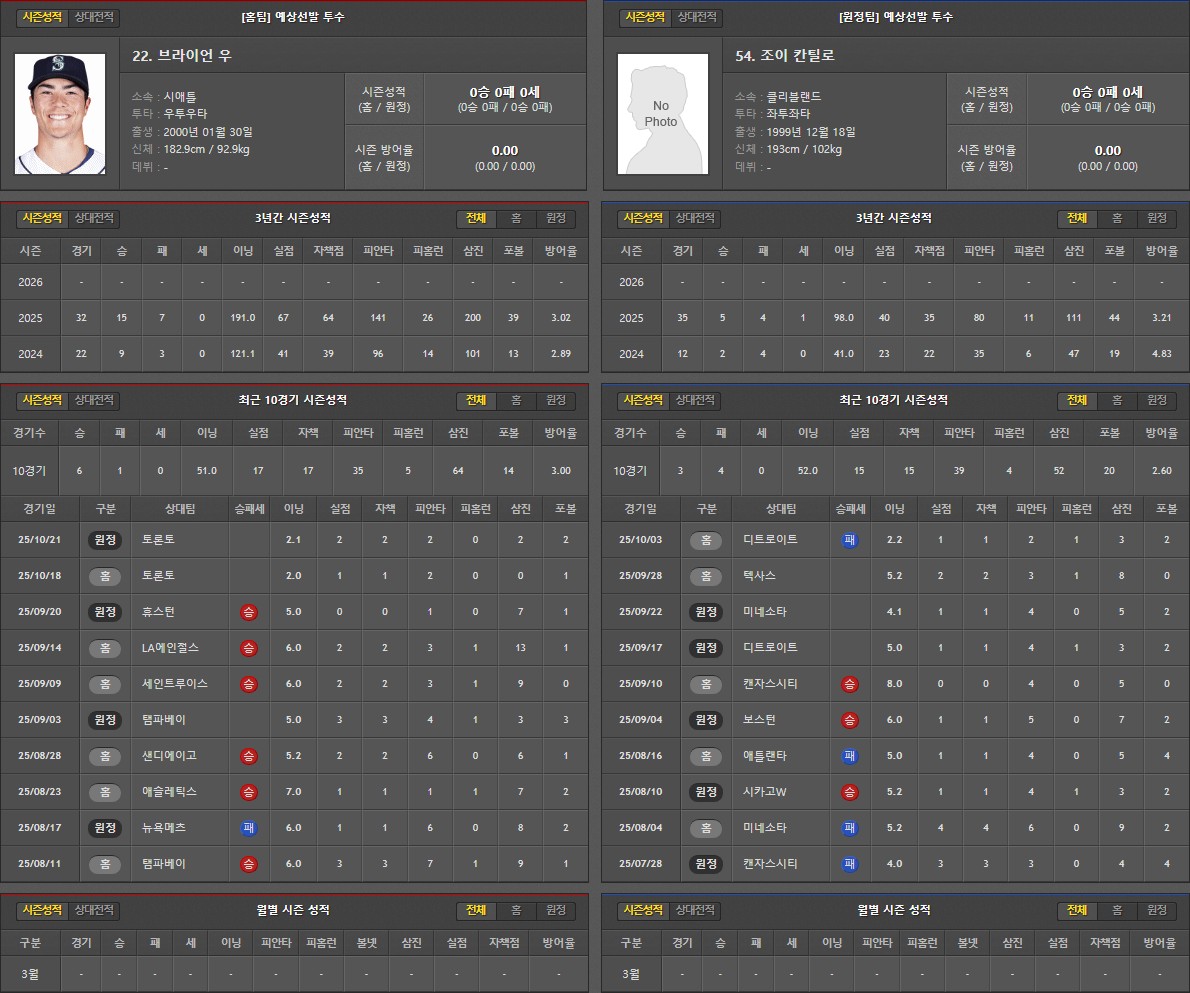Click 시즌성적 tab in home pitcher's monthly stats panel

pyautogui.click(x=43, y=910)
